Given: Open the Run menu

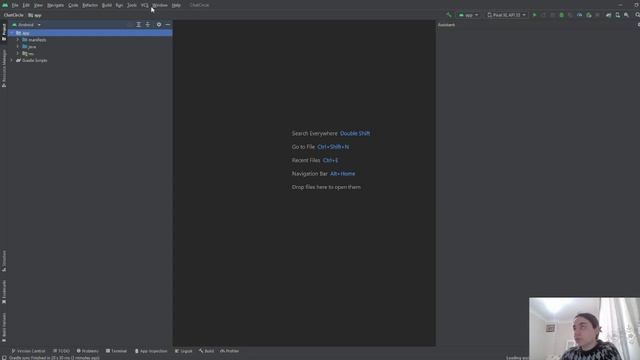Looking at the screenshot, I should coord(119,5).
